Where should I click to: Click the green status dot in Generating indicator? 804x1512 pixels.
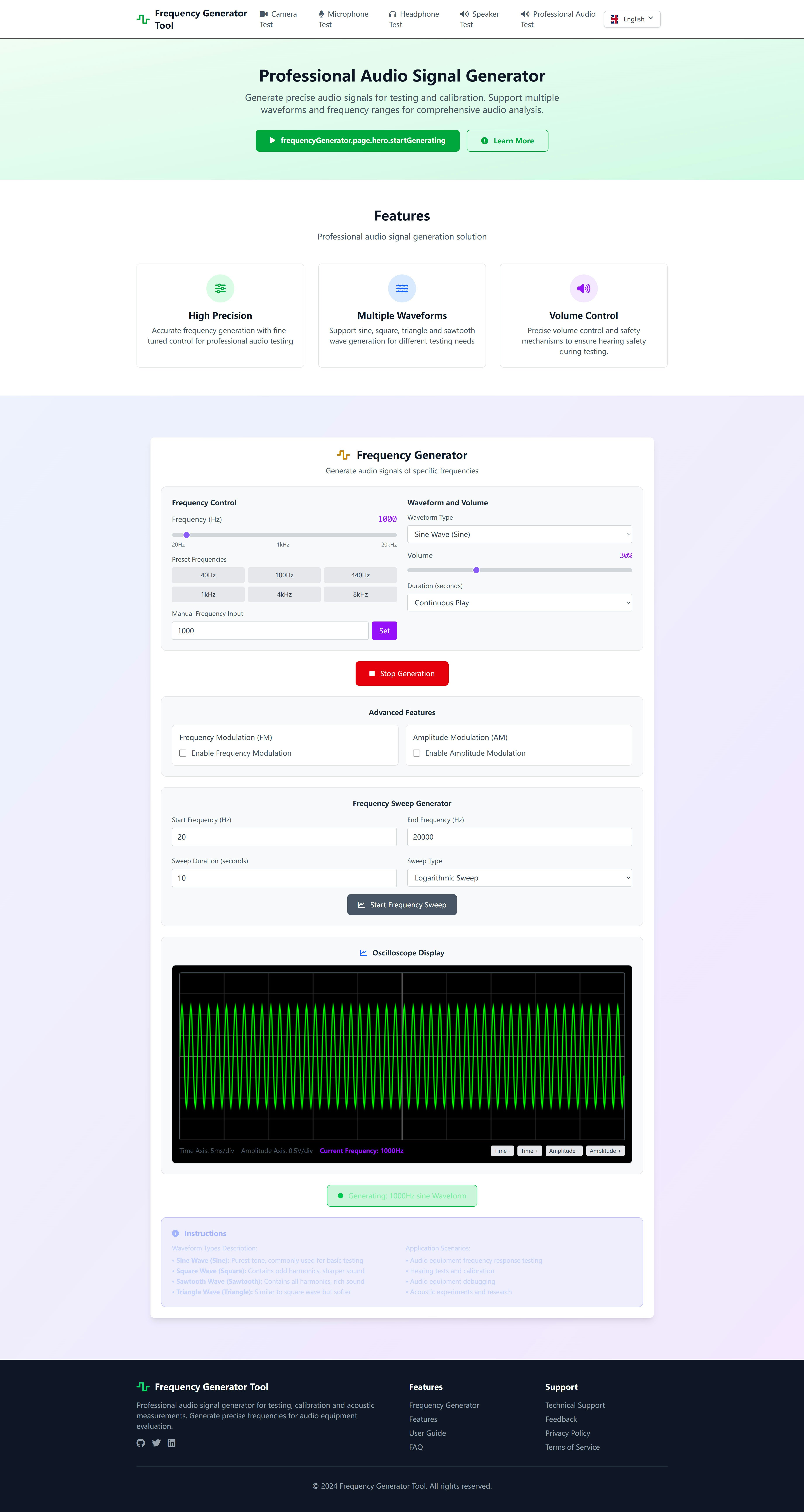(x=340, y=1196)
